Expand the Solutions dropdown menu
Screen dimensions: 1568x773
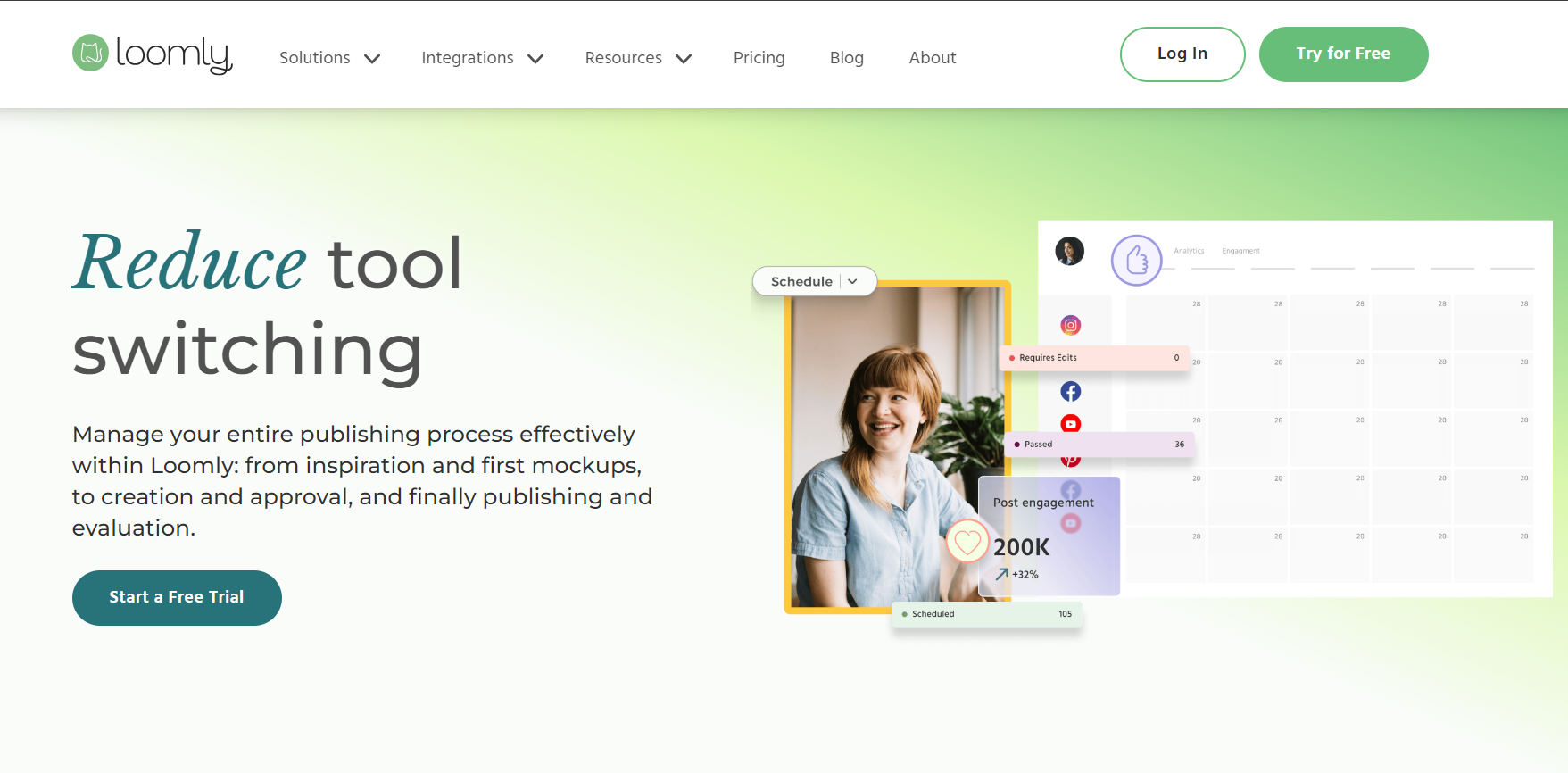click(x=329, y=58)
